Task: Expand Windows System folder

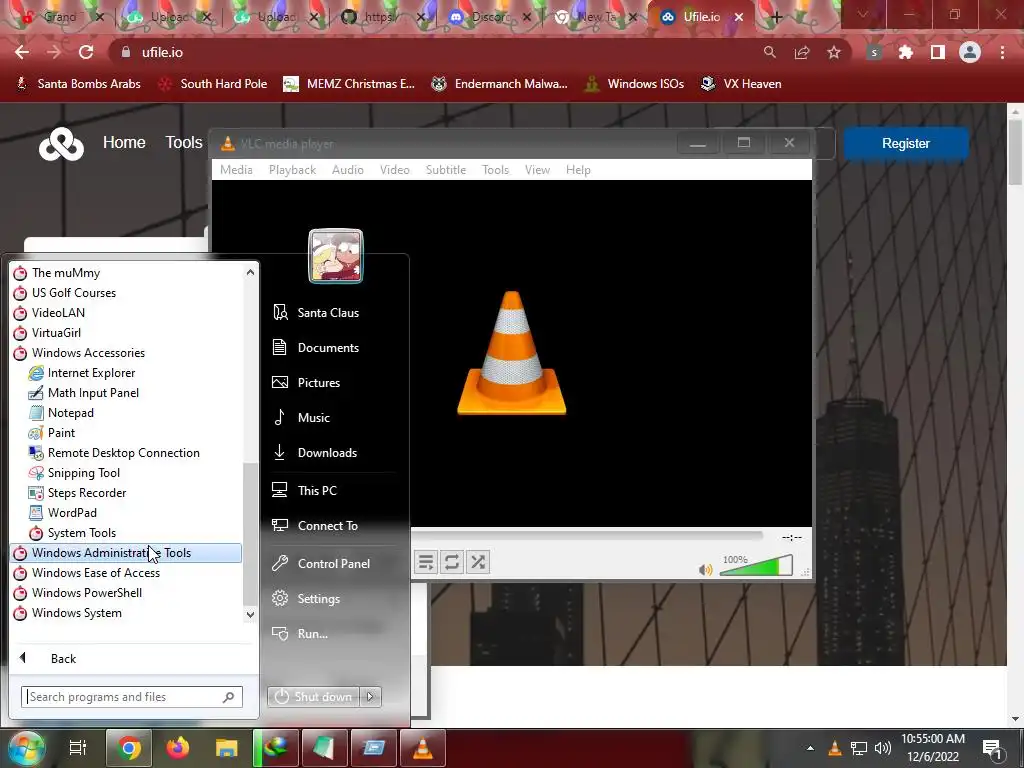Action: pos(76,613)
